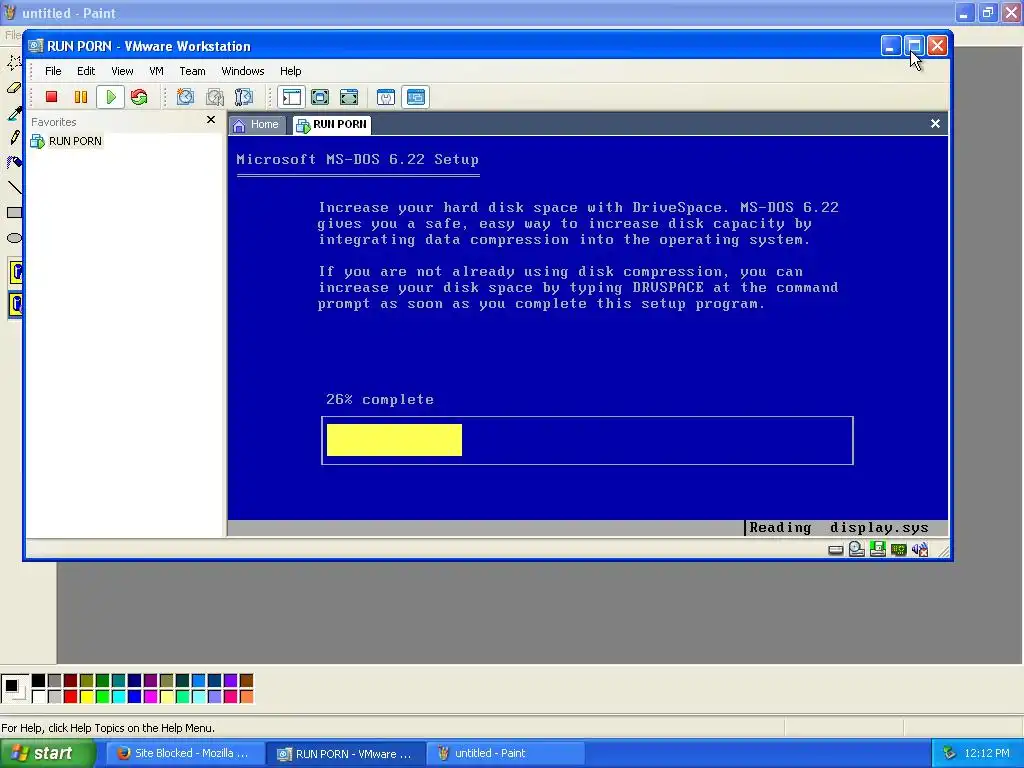Click the red Power Off stop icon
1024x768 pixels.
pos(52,97)
